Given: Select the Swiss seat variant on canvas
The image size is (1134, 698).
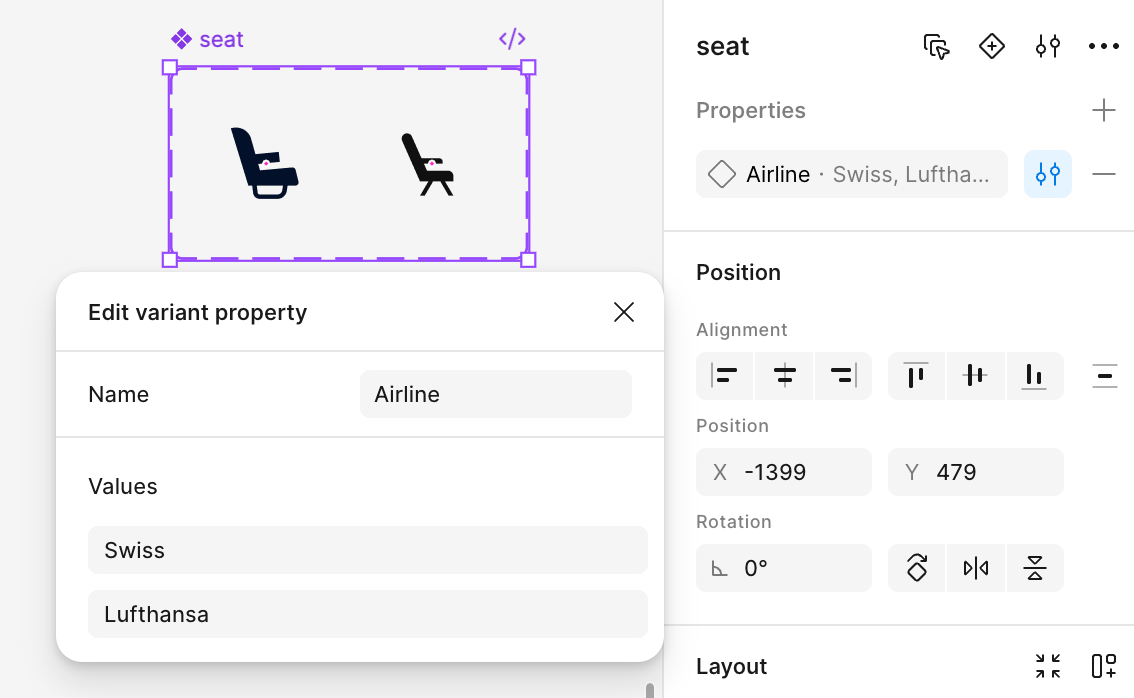Looking at the screenshot, I should (x=264, y=163).
